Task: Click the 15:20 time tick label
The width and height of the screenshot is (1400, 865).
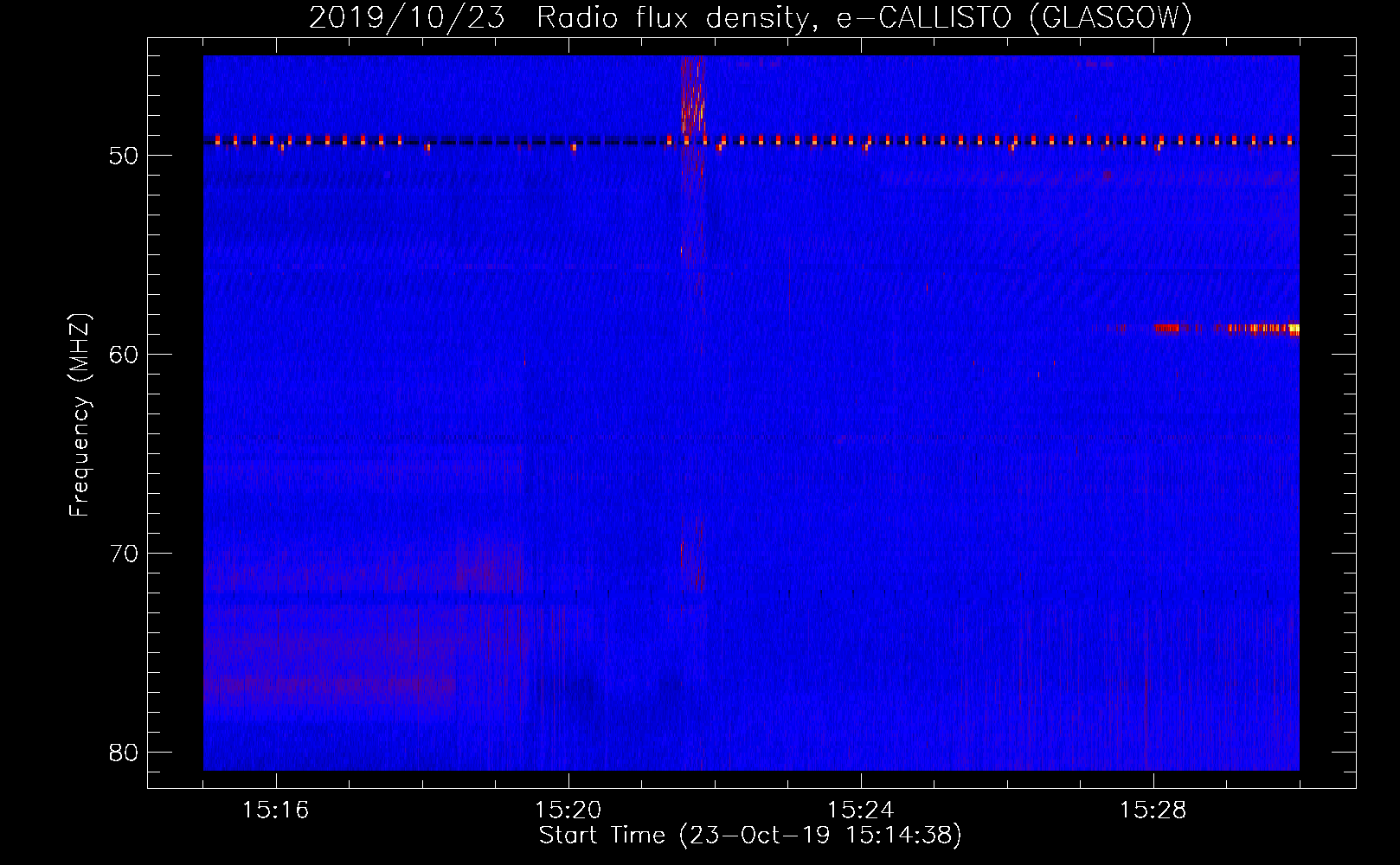Action: (568, 811)
